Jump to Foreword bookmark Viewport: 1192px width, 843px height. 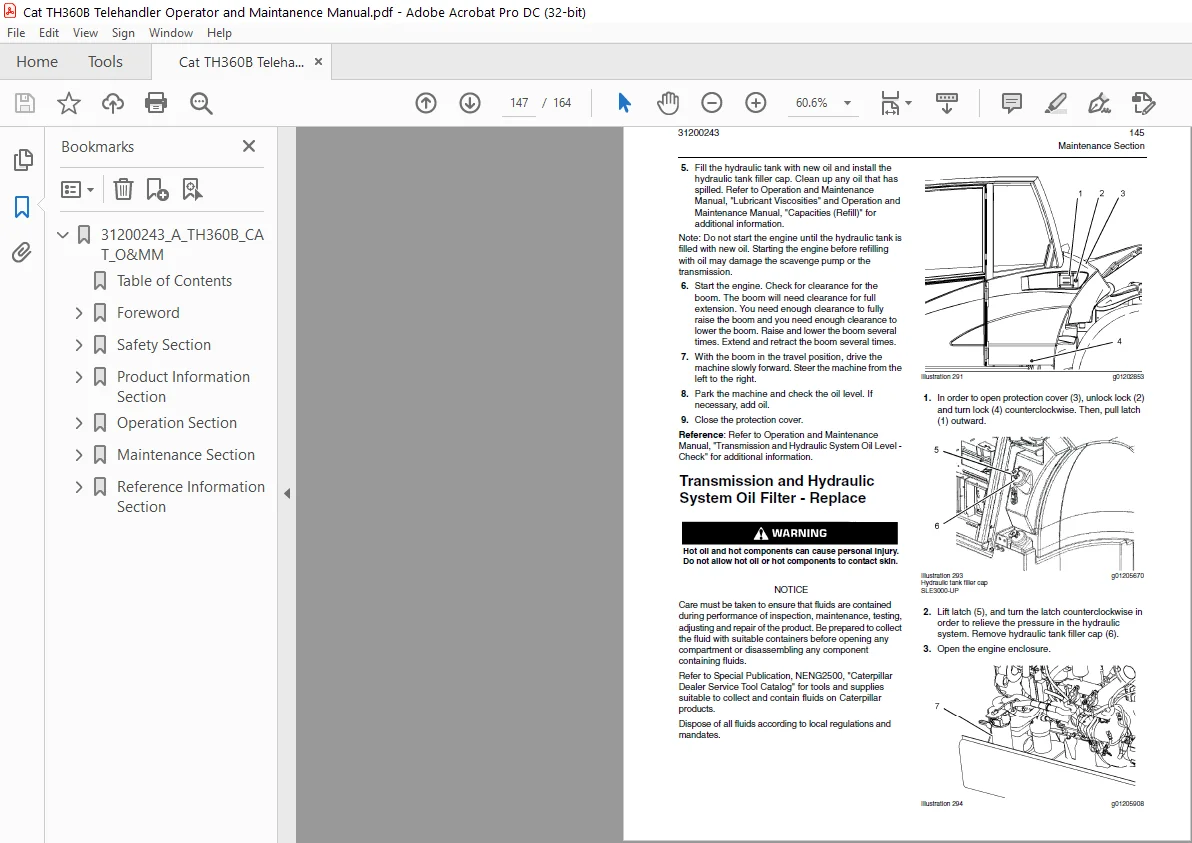tap(148, 312)
